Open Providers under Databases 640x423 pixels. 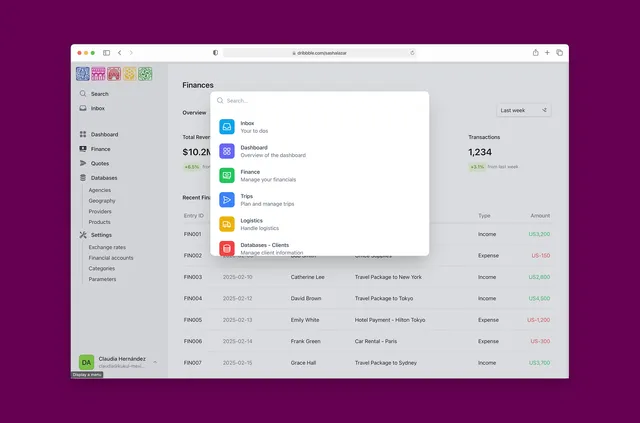(x=100, y=212)
